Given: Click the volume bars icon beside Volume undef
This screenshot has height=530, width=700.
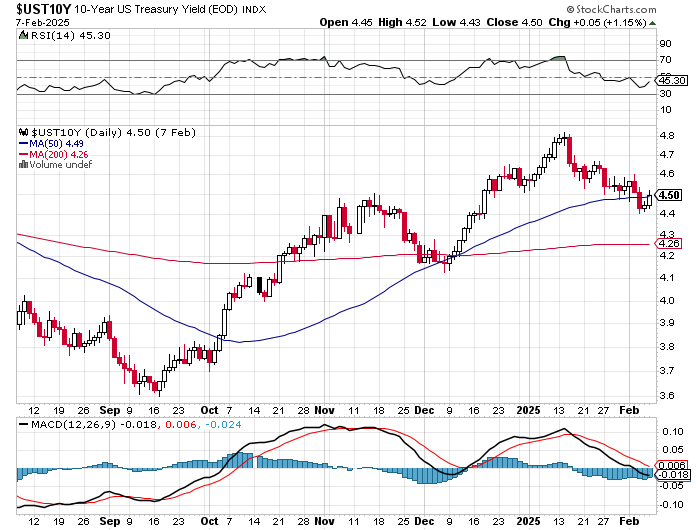Looking at the screenshot, I should pos(23,164).
